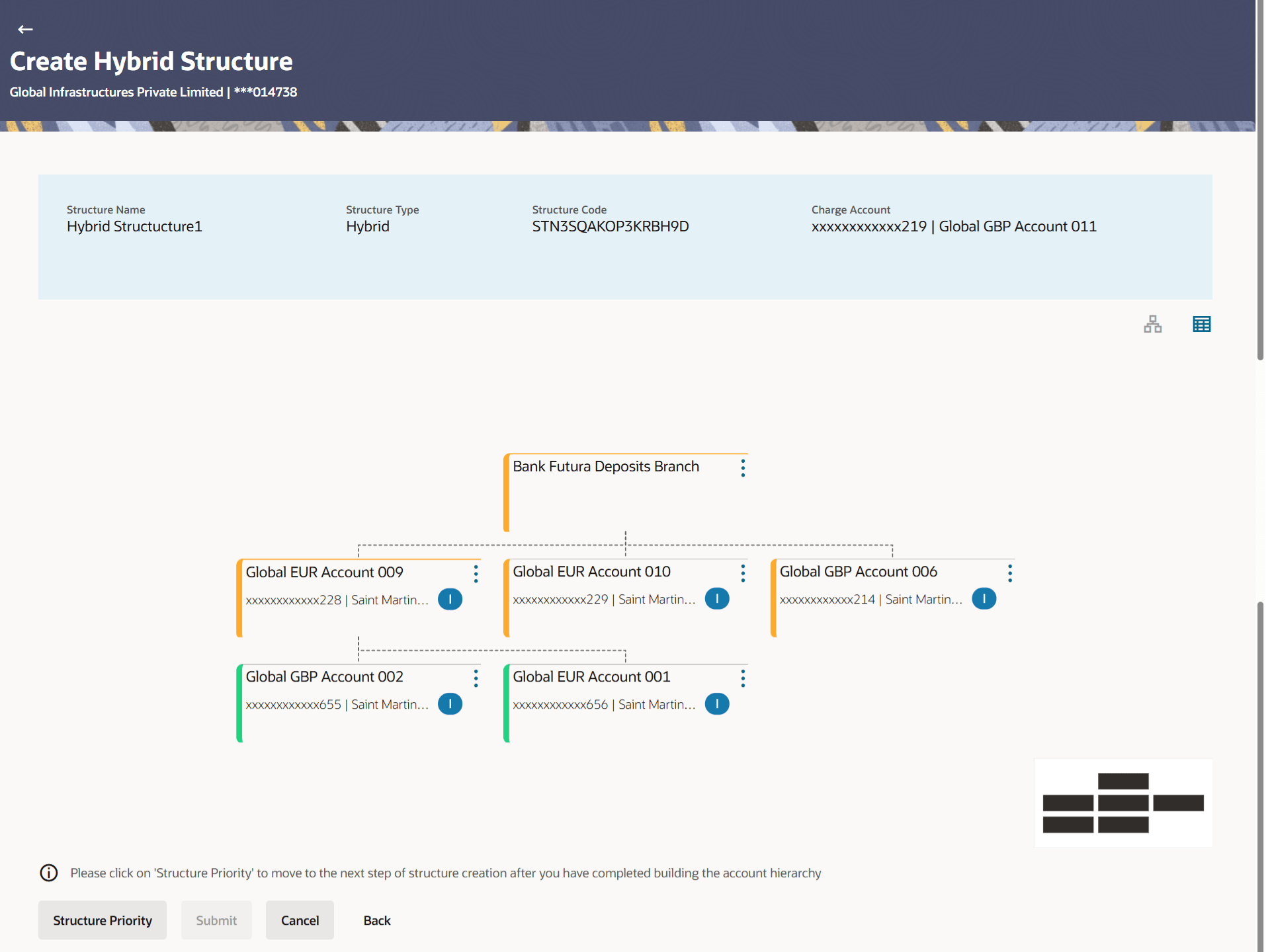This screenshot has width=1270, height=952.
Task: Click the back arrow icon in header
Action: pos(25,29)
